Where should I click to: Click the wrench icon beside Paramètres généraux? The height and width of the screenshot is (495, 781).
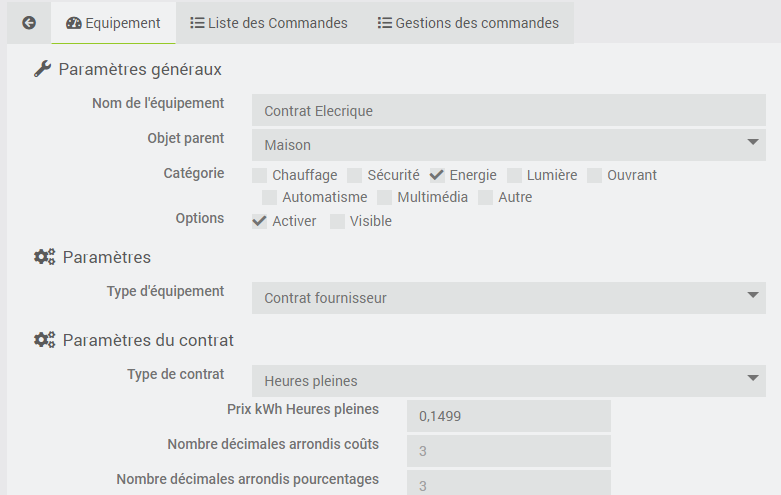[x=42, y=69]
